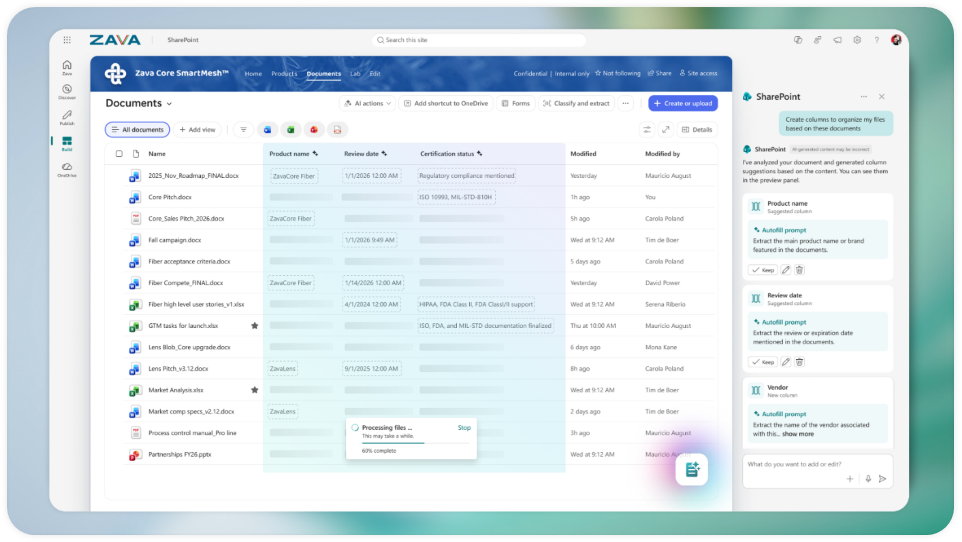Delete the Product name suggested column
Viewport: 962px width, 542px height.
799,270
